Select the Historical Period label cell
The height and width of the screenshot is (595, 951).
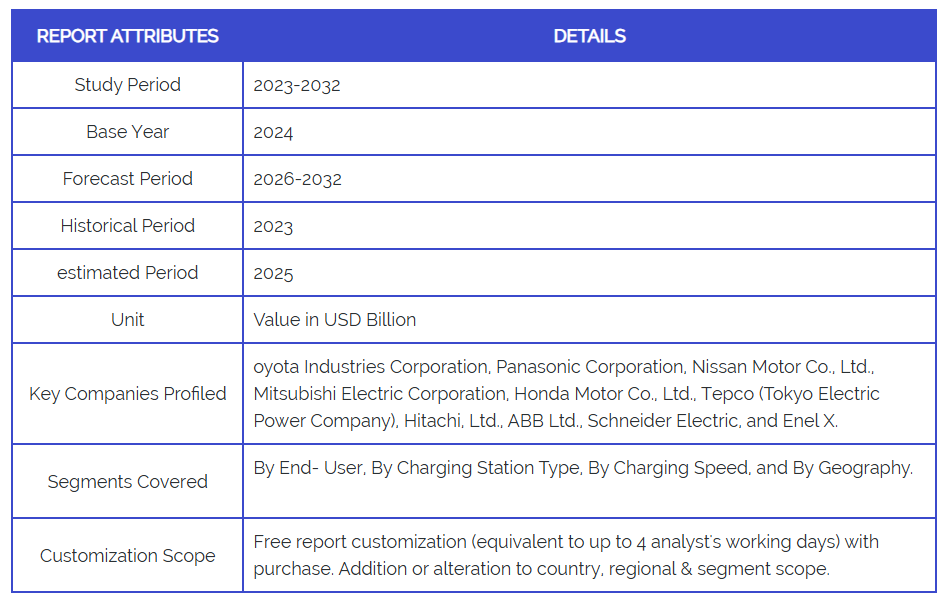127,226
